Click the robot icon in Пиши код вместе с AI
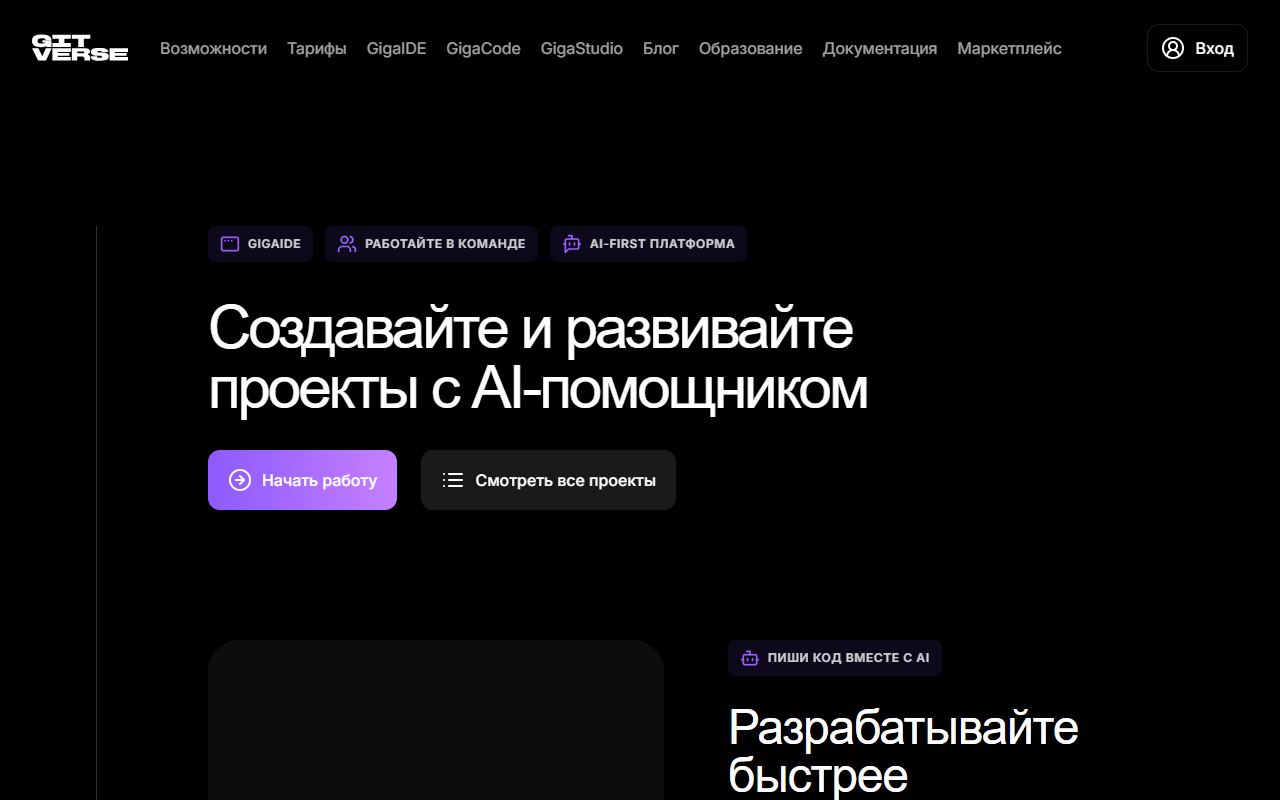 (x=750, y=658)
